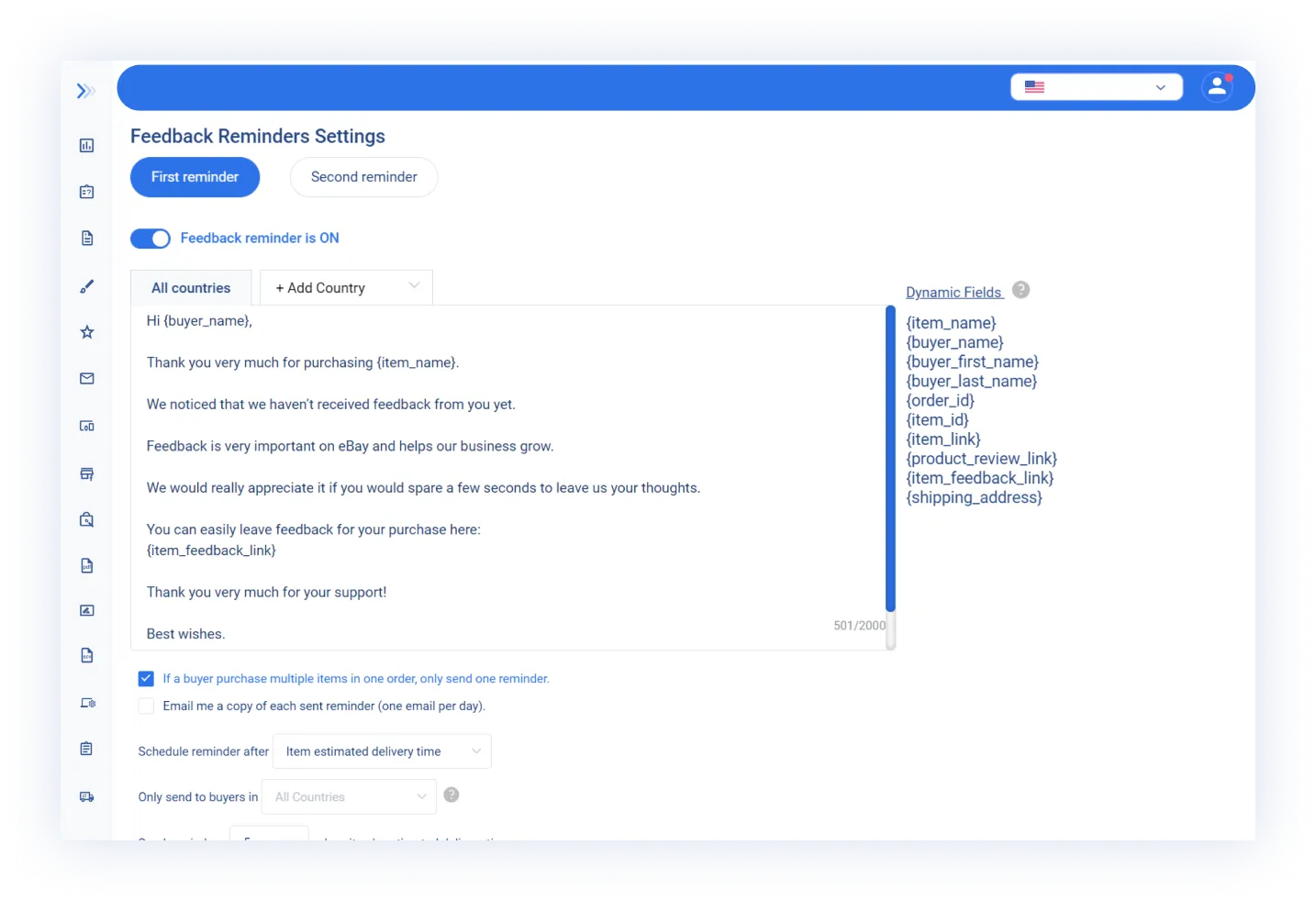The height and width of the screenshot is (901, 1316).
Task: Expand the sidebar with the double-chevron icon
Action: (85, 91)
